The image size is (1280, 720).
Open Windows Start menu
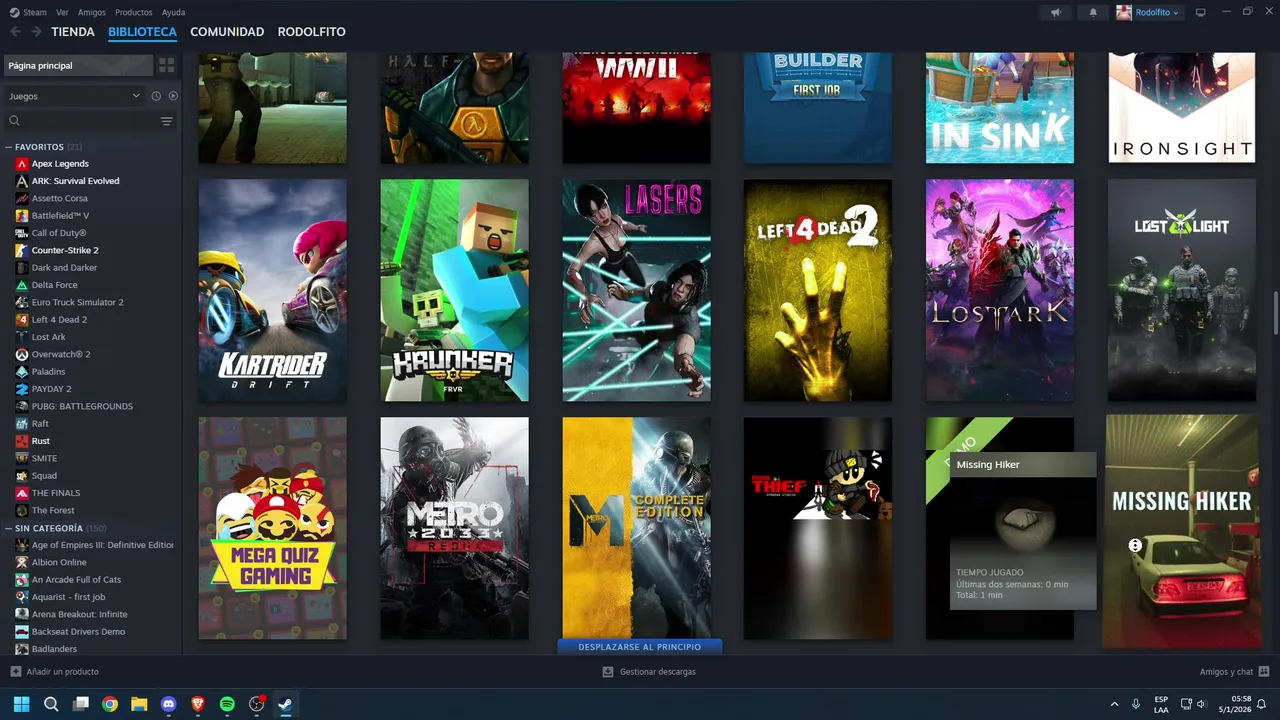tap(21, 704)
